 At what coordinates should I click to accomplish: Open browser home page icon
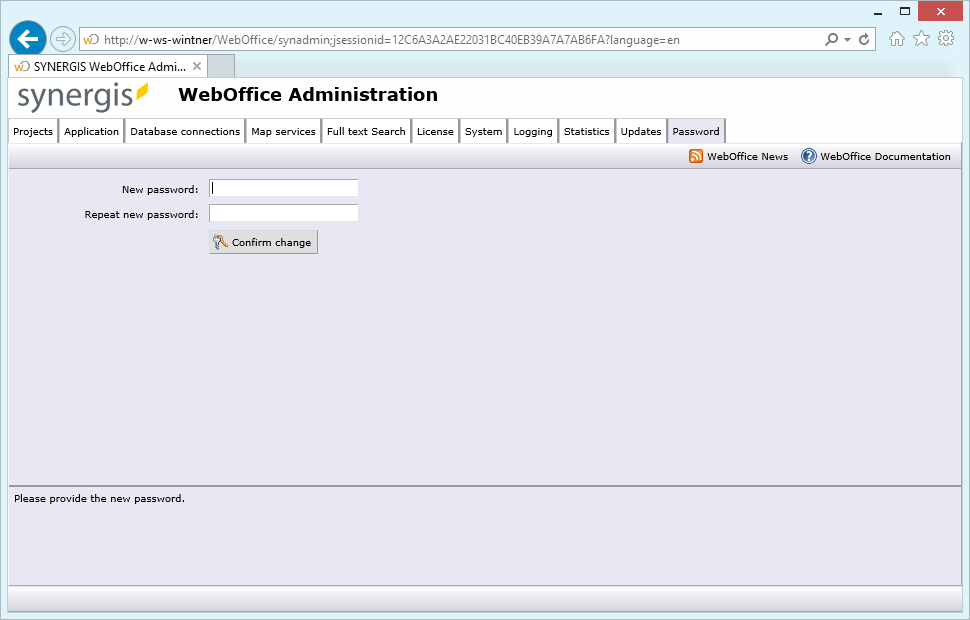pyautogui.click(x=897, y=39)
